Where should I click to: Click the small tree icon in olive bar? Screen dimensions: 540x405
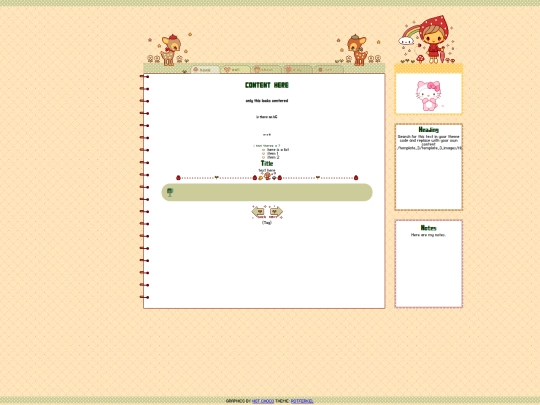pyautogui.click(x=170, y=192)
